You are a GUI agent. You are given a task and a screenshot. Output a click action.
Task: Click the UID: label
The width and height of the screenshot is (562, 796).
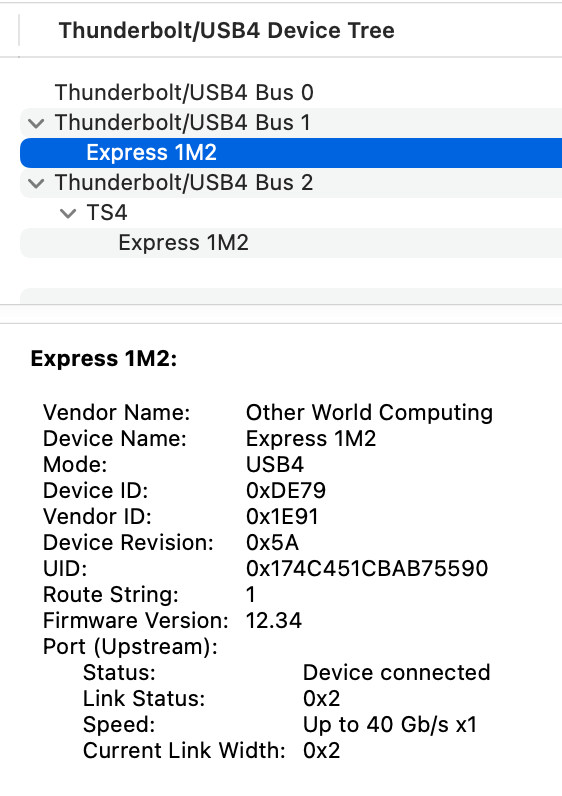(x=65, y=569)
